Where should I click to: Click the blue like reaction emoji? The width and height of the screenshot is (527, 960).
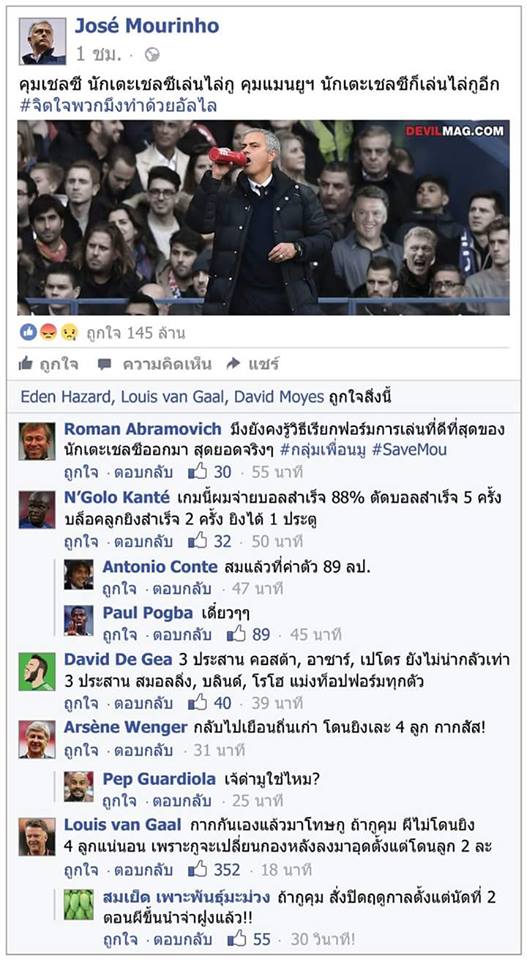(28, 332)
